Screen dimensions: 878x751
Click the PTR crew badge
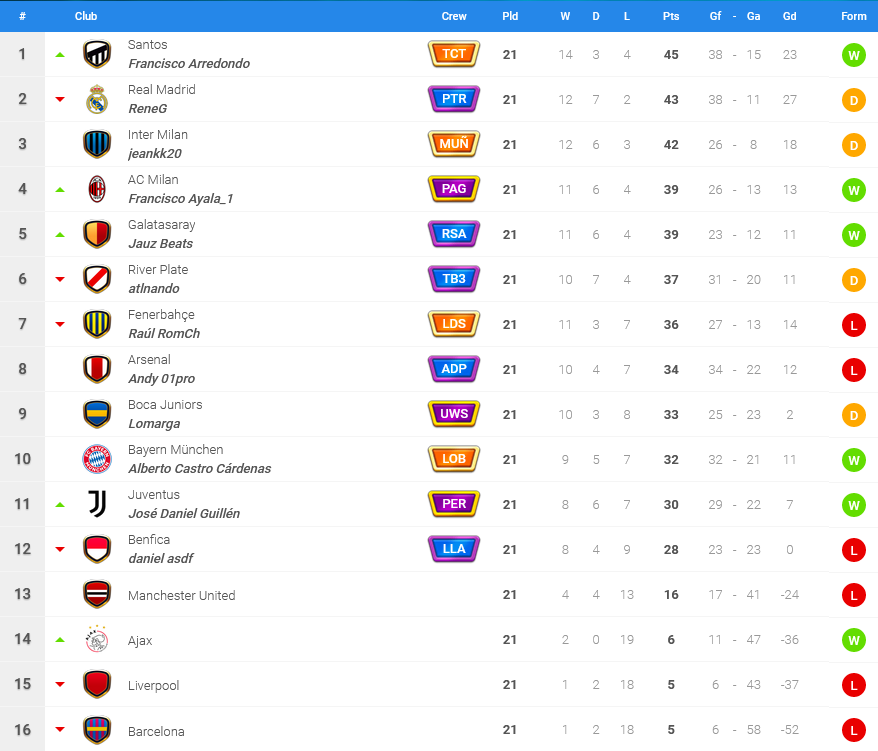[x=454, y=99]
